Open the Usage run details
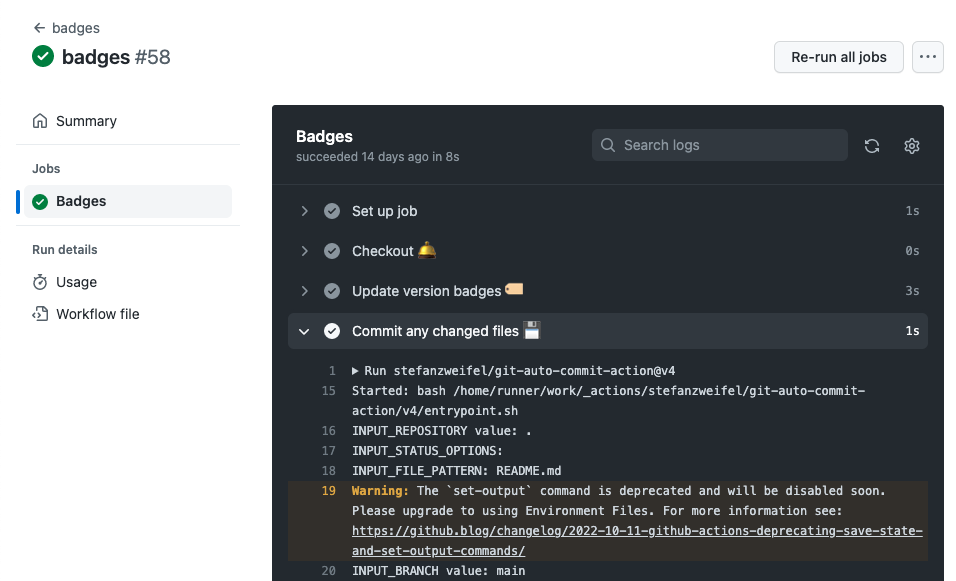The image size is (956, 581). pyautogui.click(x=76, y=282)
